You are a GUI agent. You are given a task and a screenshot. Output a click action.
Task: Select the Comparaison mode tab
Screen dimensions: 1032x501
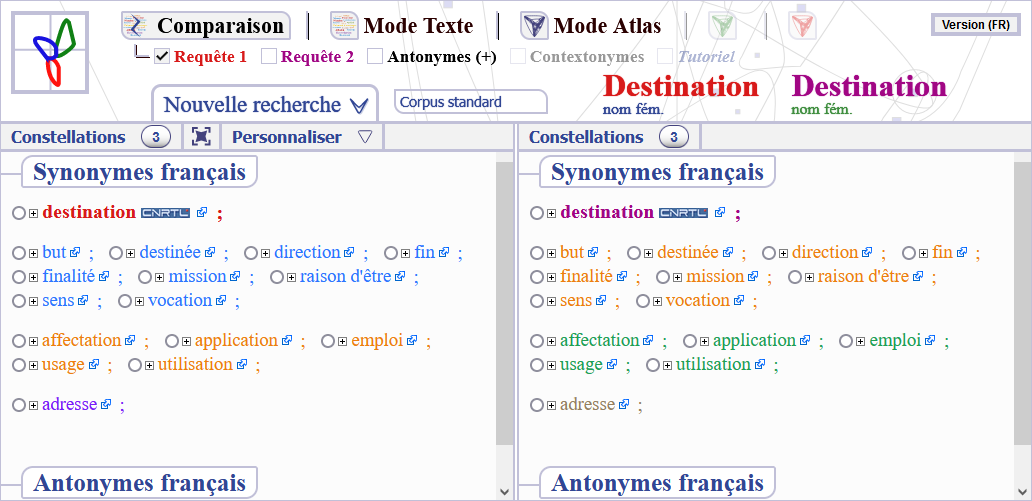tap(205, 26)
